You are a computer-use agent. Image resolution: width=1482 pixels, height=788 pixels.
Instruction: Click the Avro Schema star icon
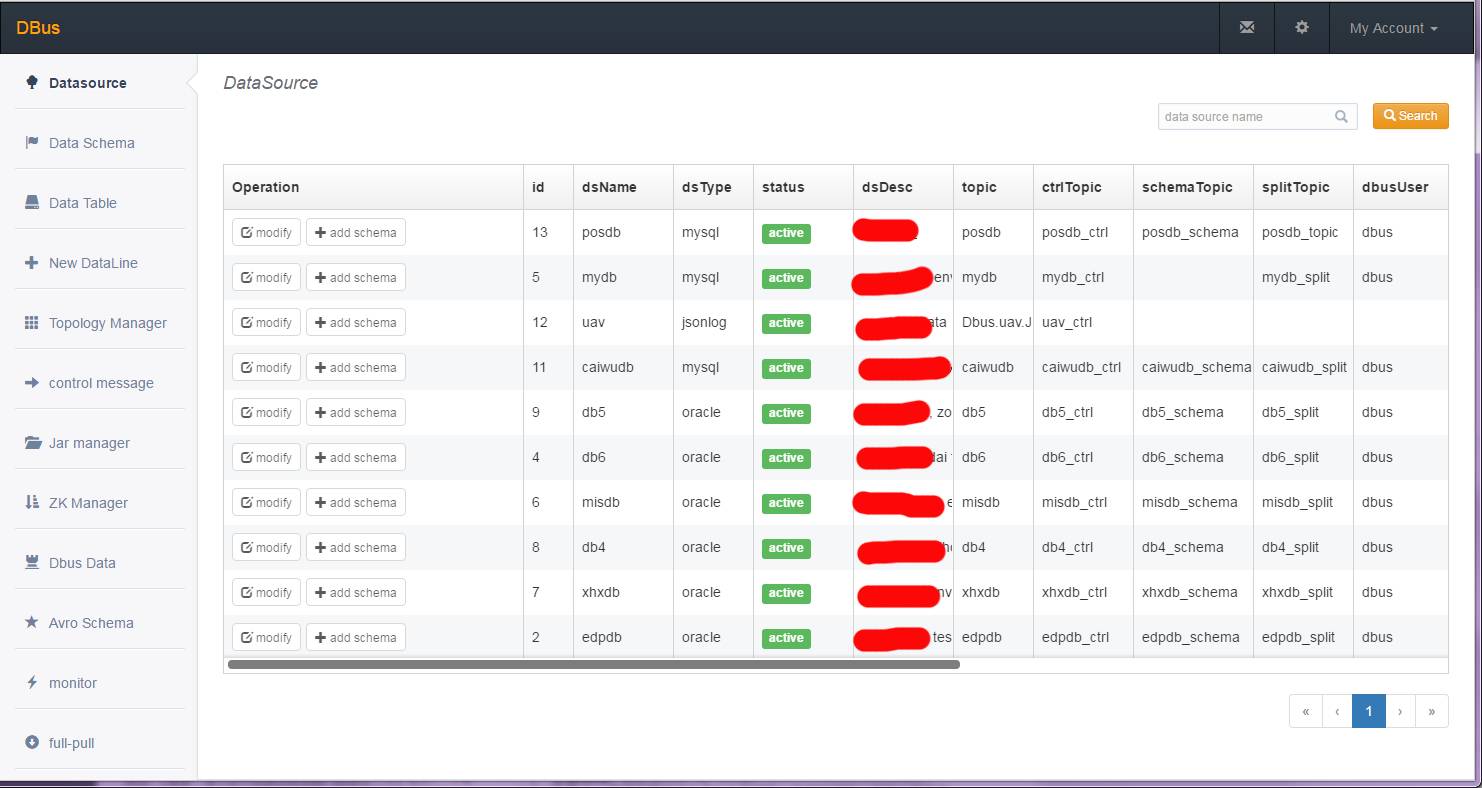(x=32, y=623)
